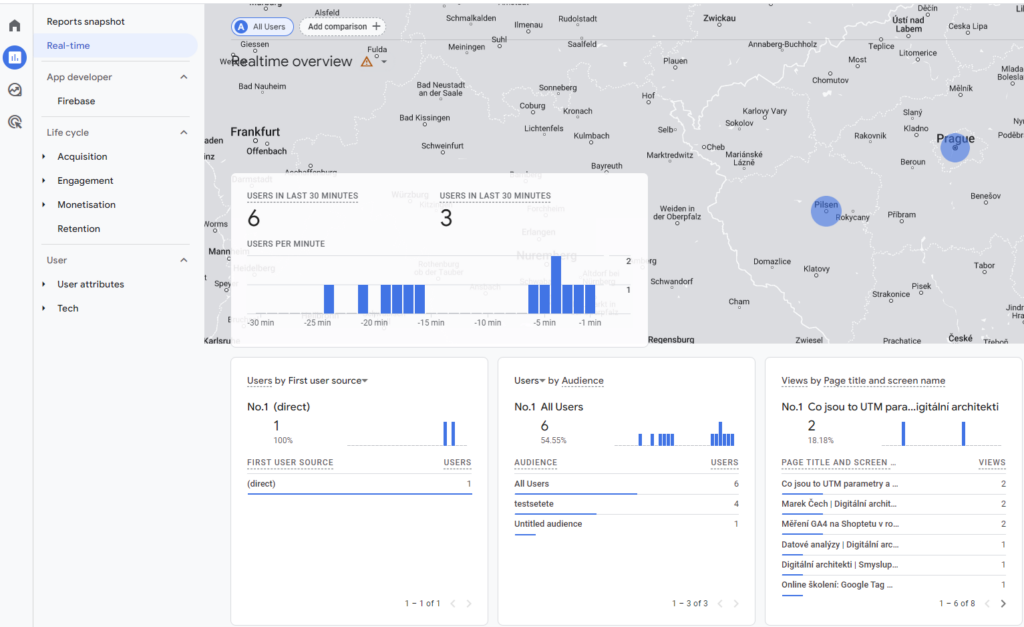This screenshot has height=627, width=1024.
Task: Open the Explore icon in left rail
Action: pos(14,89)
